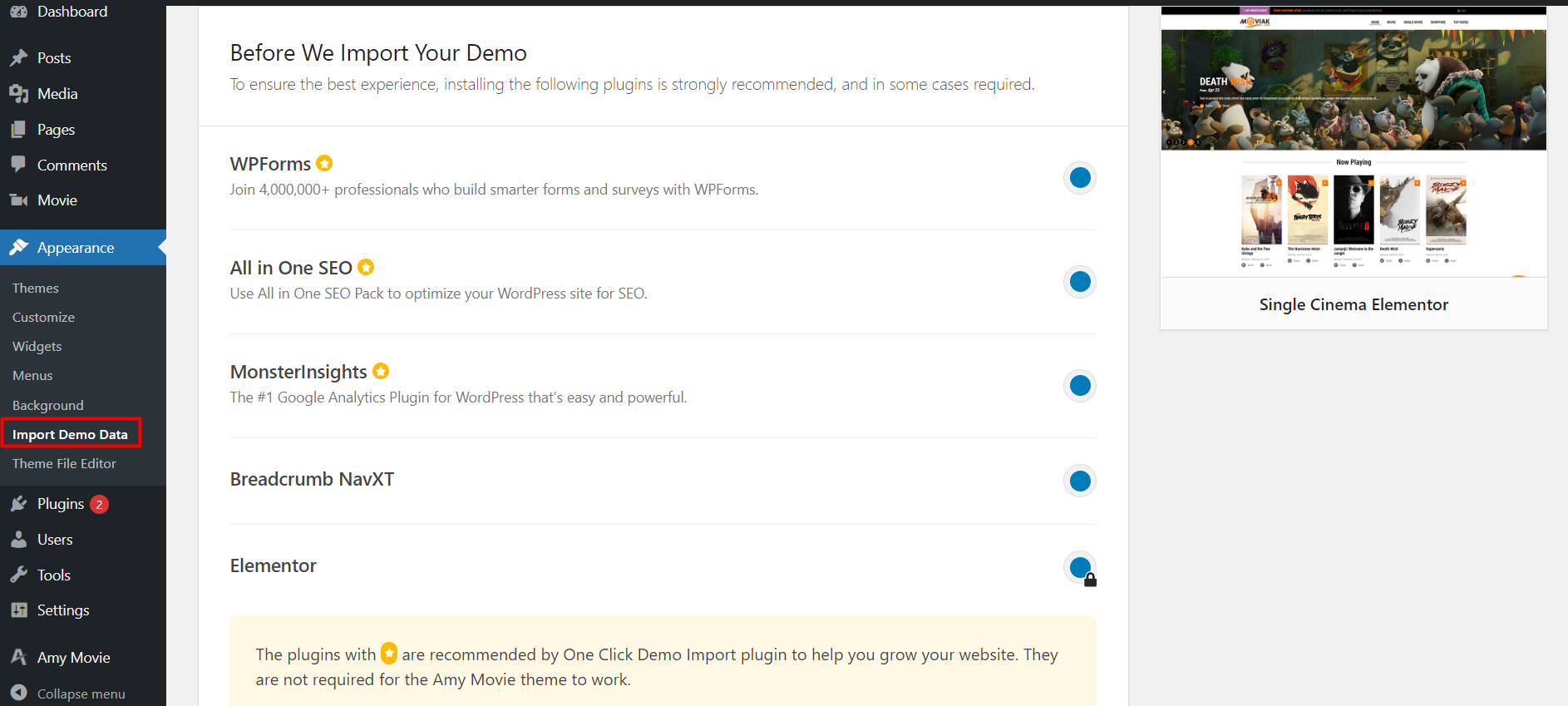Viewport: 1568px width, 706px height.
Task: Click the Dashboard gauge icon
Action: [x=18, y=11]
